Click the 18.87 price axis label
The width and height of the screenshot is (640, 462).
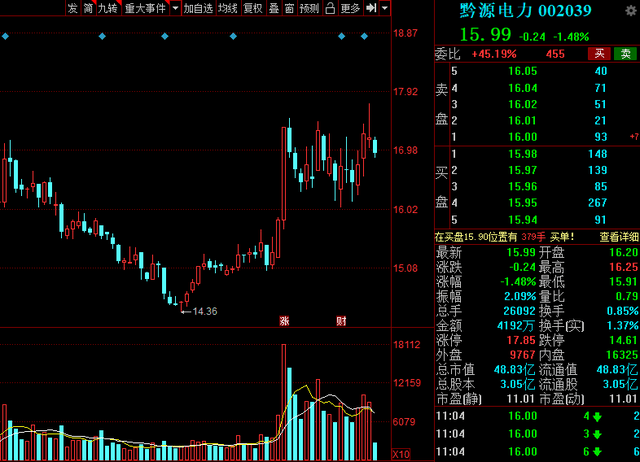tap(405, 33)
